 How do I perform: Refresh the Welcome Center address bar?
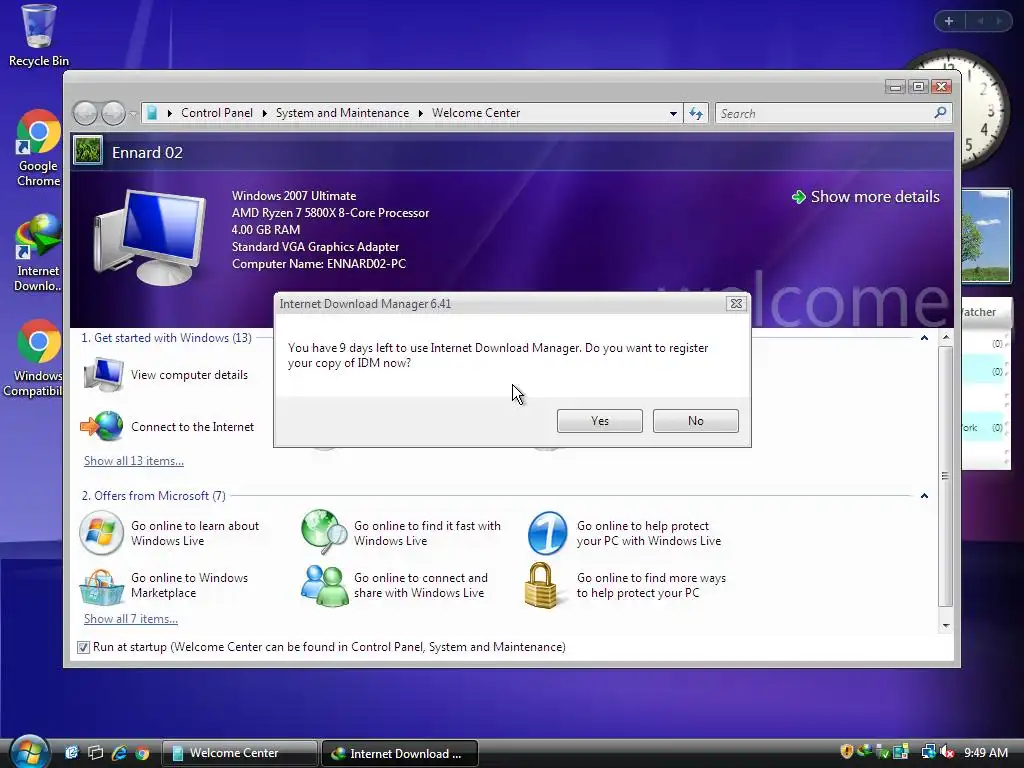click(x=696, y=114)
